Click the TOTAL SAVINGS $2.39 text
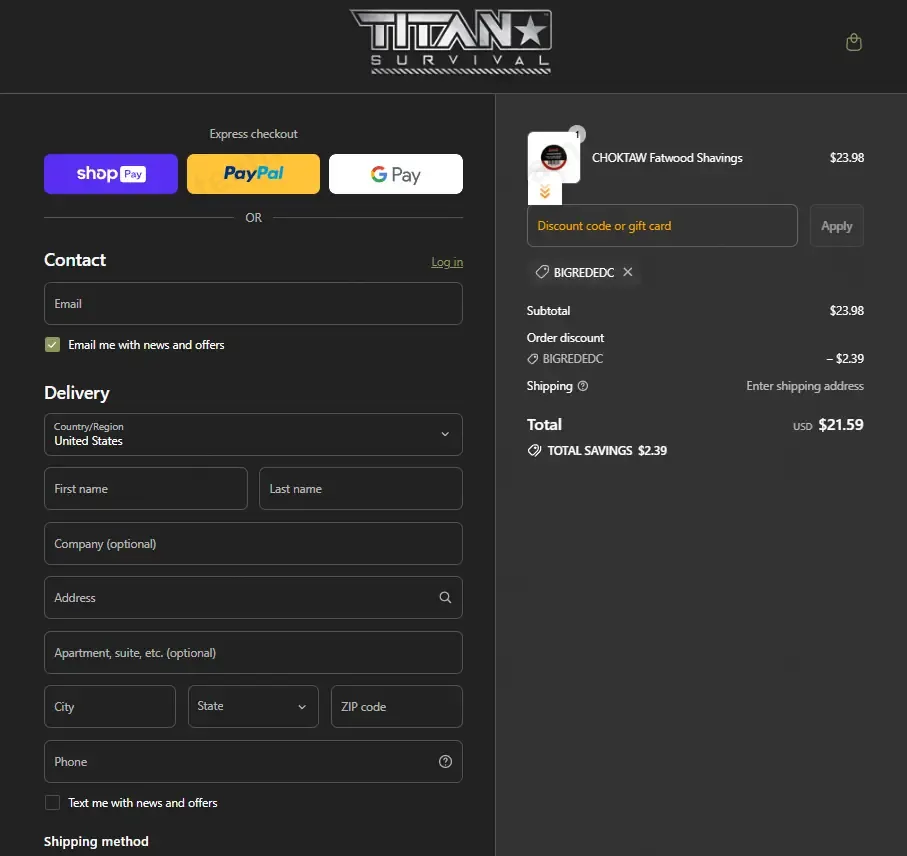 tap(607, 451)
